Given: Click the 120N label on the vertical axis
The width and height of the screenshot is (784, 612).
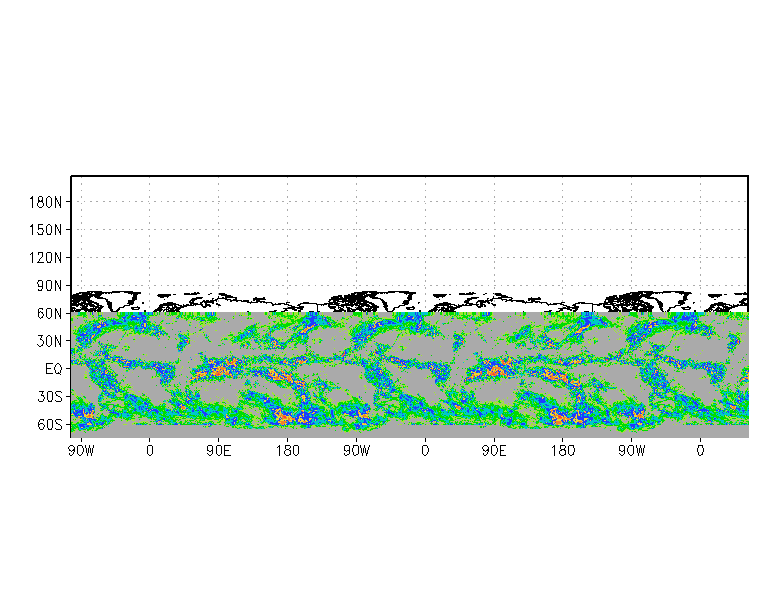Looking at the screenshot, I should click(x=46, y=258).
